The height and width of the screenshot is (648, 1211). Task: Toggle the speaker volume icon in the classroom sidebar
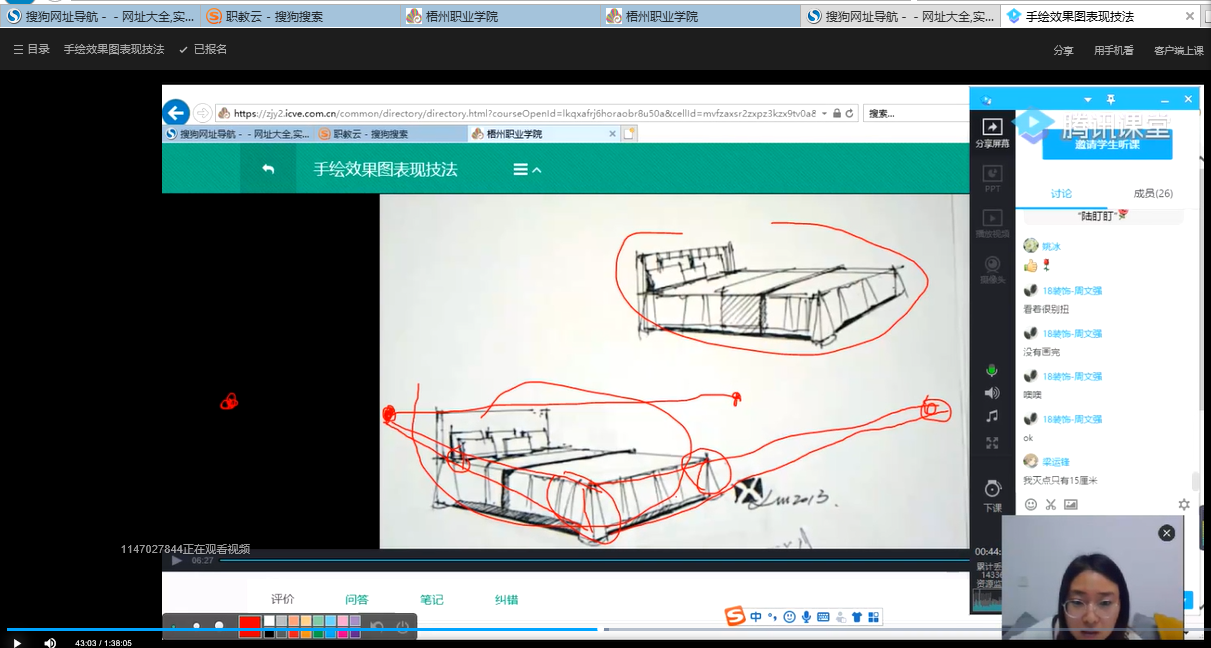[992, 393]
